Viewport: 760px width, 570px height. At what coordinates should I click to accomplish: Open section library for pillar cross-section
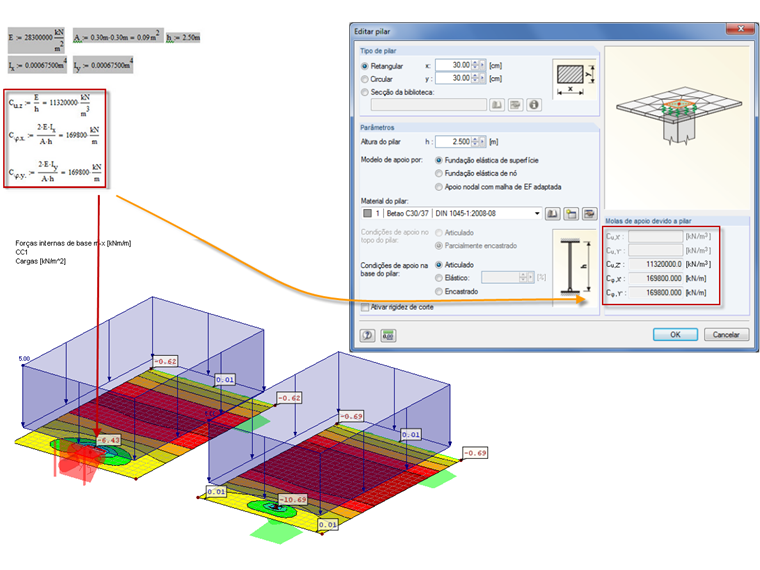click(497, 105)
